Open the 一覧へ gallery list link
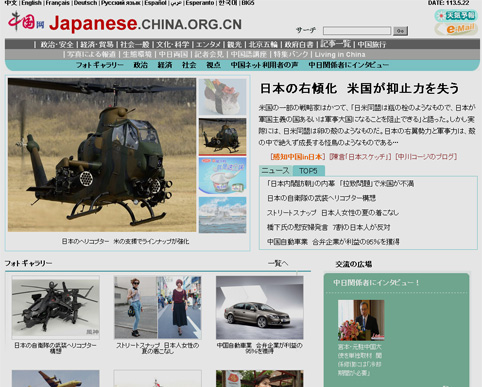Viewport: 482px width, 387px height. point(278,263)
